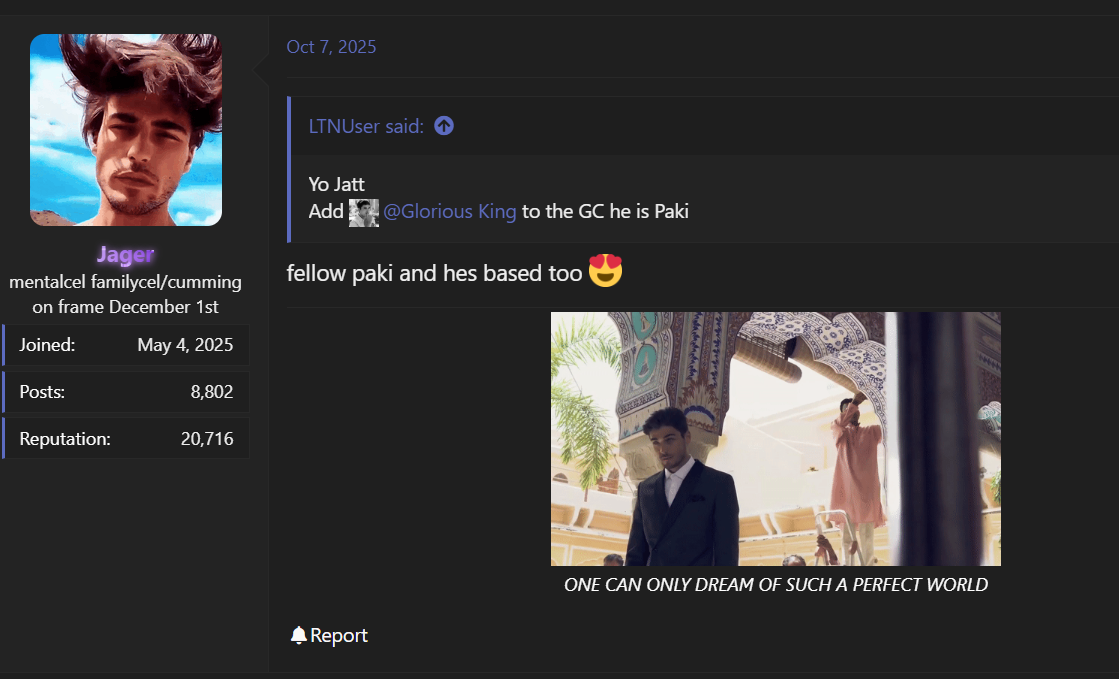This screenshot has height=679, width=1119.
Task: Open the embedded image in the post
Action: (775, 438)
